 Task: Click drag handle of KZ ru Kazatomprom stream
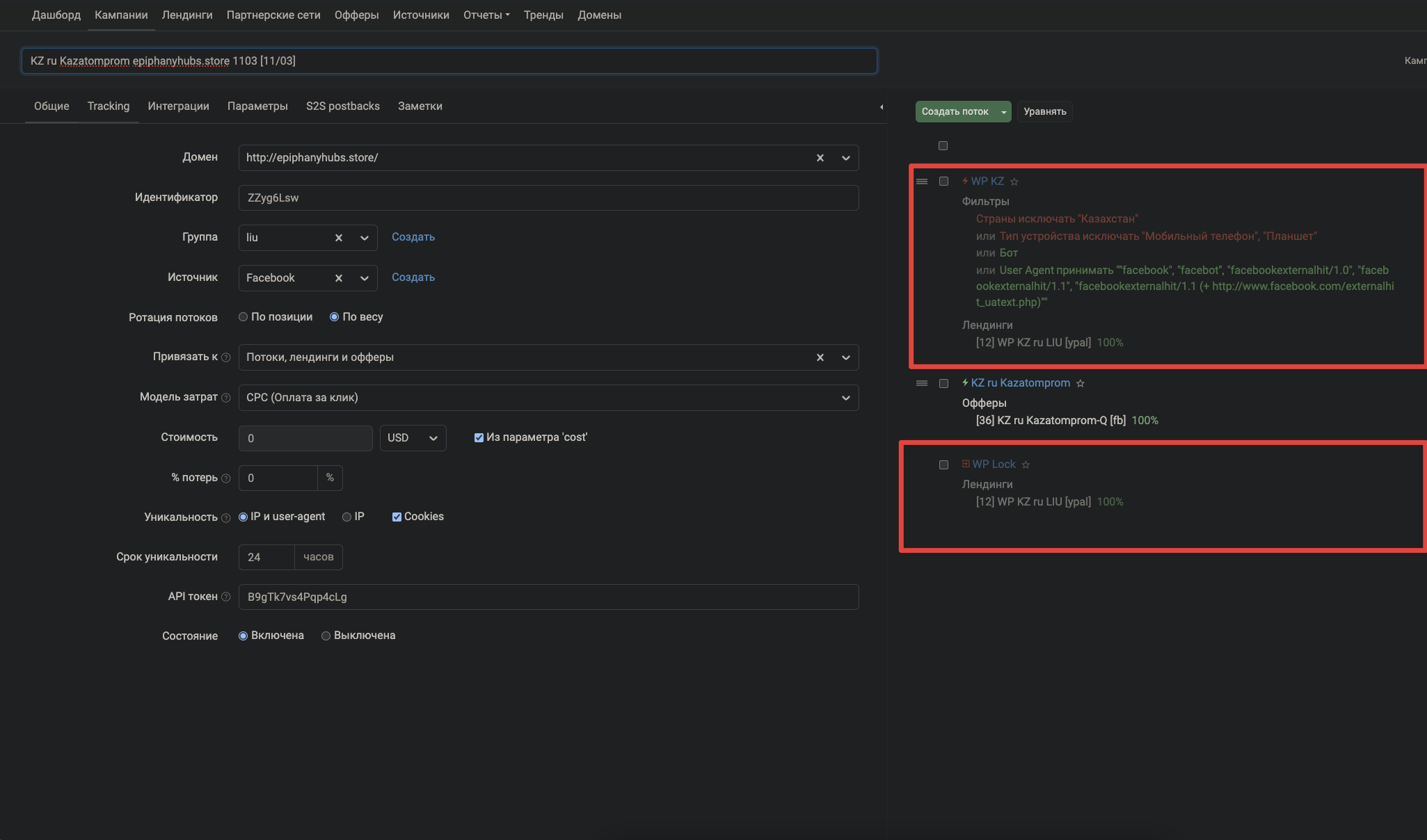(x=922, y=383)
